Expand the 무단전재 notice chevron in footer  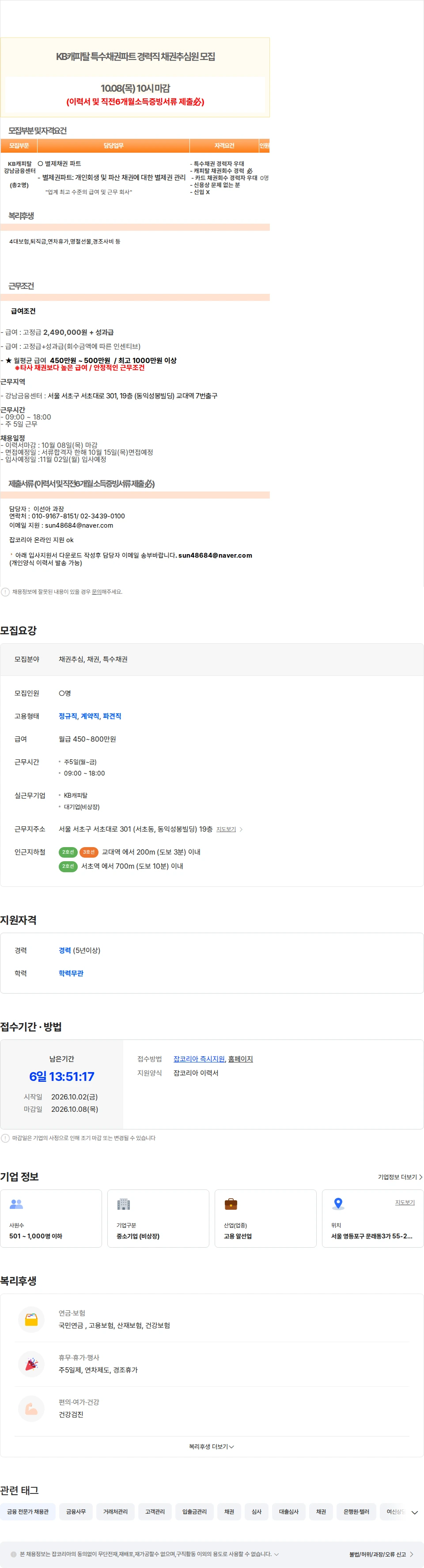tap(276, 1554)
